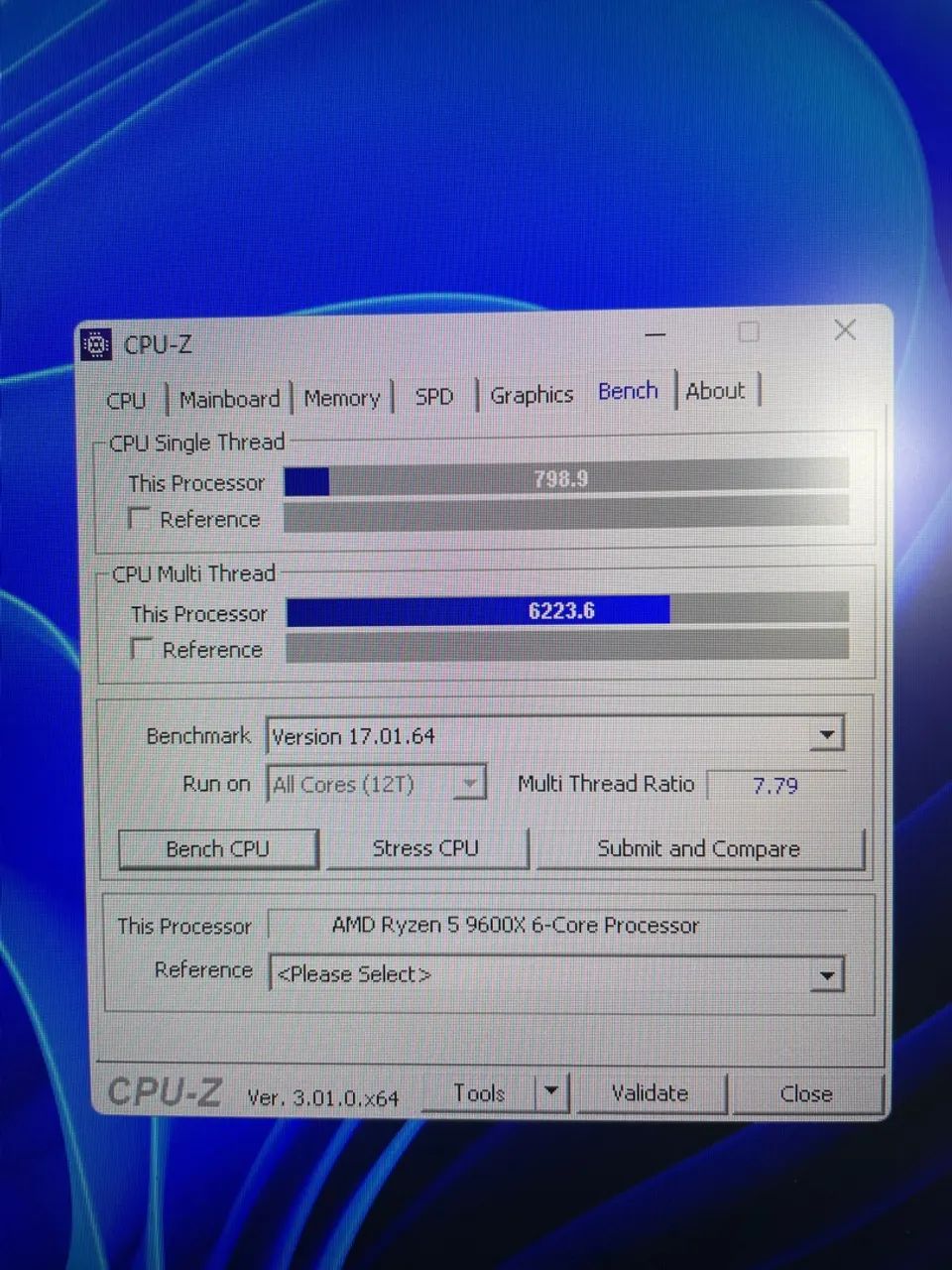Open the Mainboard tab
952x1270 pixels.
[229, 399]
